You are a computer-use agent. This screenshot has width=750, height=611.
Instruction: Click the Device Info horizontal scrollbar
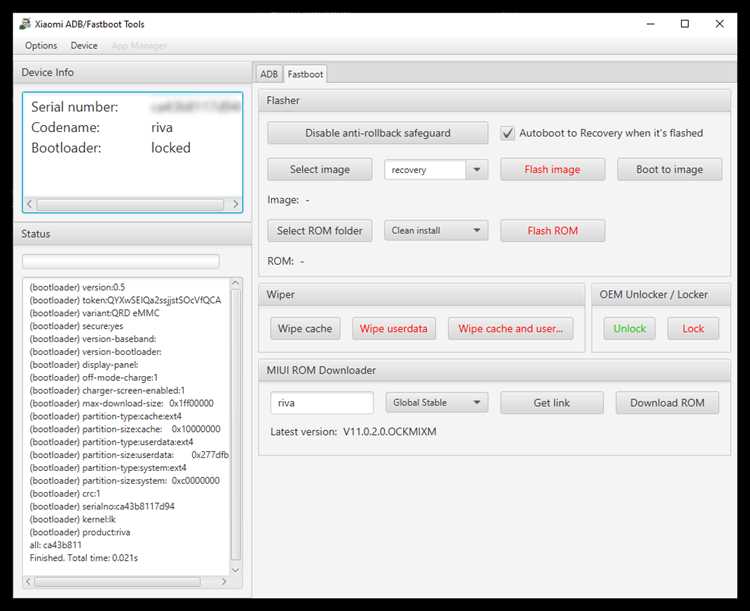coord(130,204)
